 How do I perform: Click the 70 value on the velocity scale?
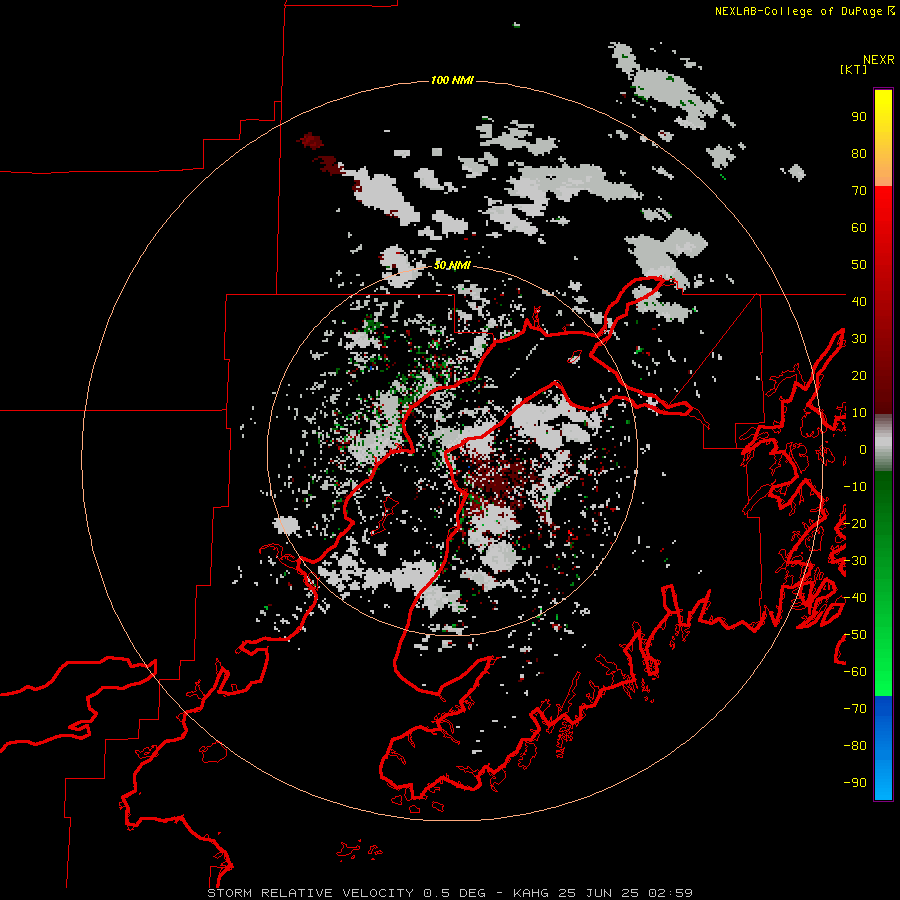coord(859,191)
